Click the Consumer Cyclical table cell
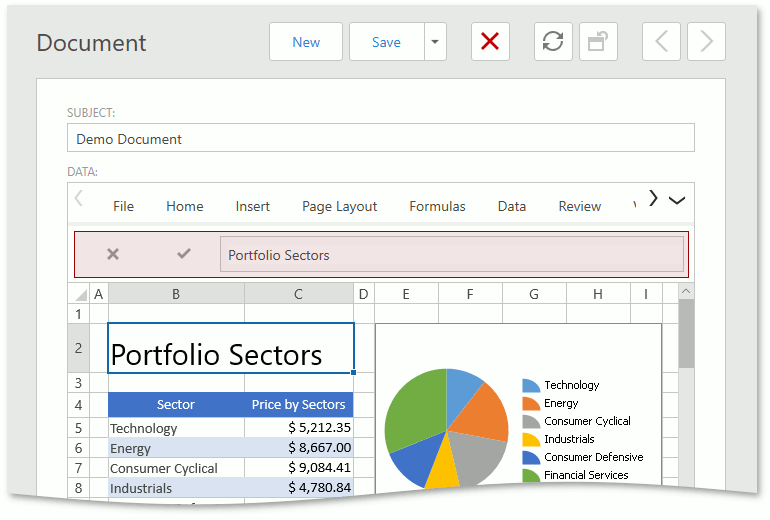 pyautogui.click(x=176, y=468)
